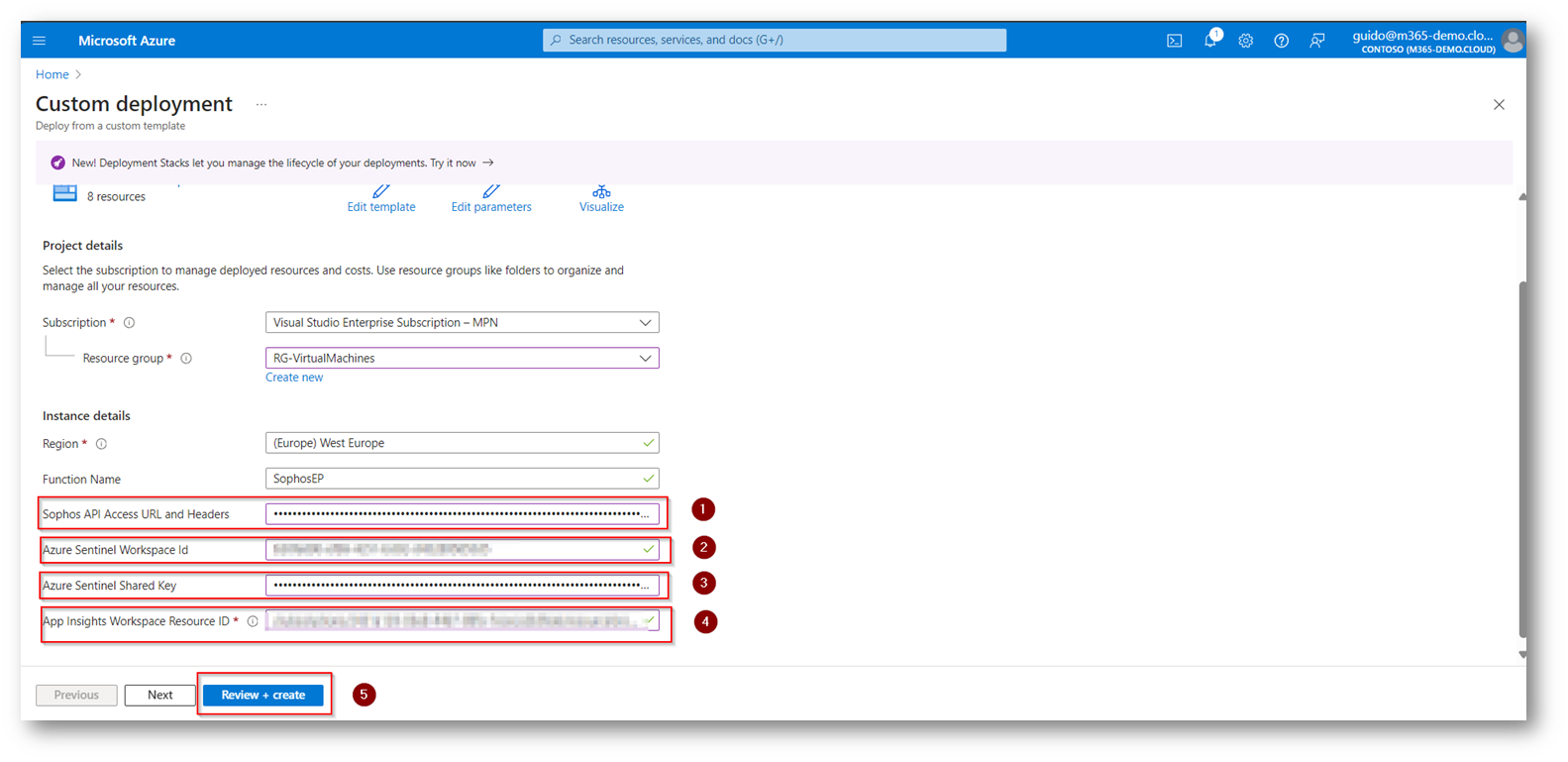Go to the Home breadcrumb
The image size is (1568, 762).
tap(52, 74)
